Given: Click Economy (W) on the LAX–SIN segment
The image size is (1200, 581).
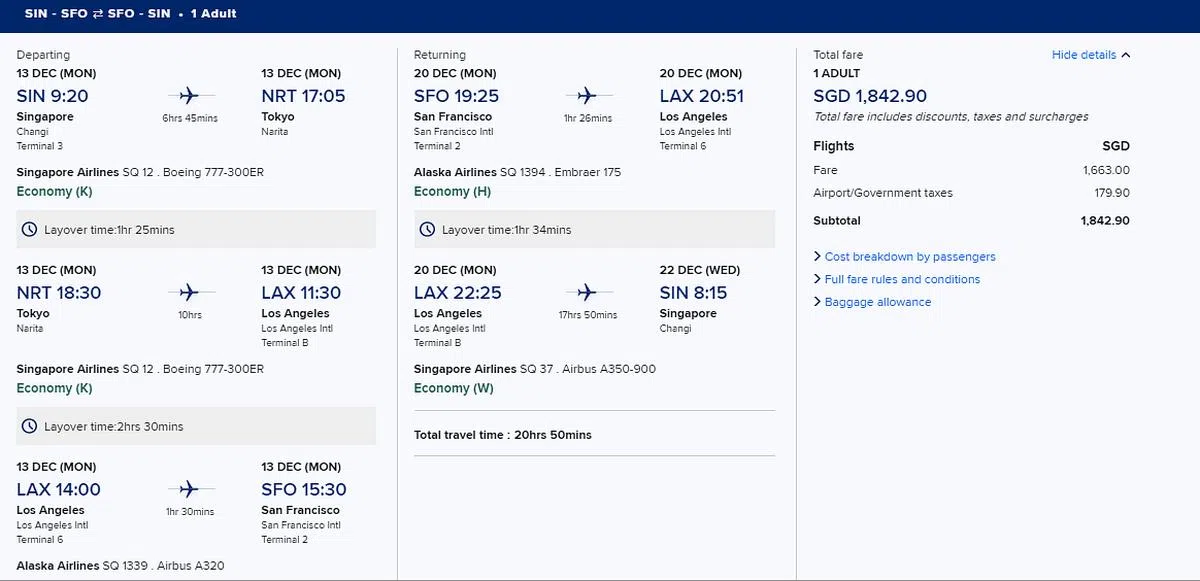Looking at the screenshot, I should click(454, 388).
